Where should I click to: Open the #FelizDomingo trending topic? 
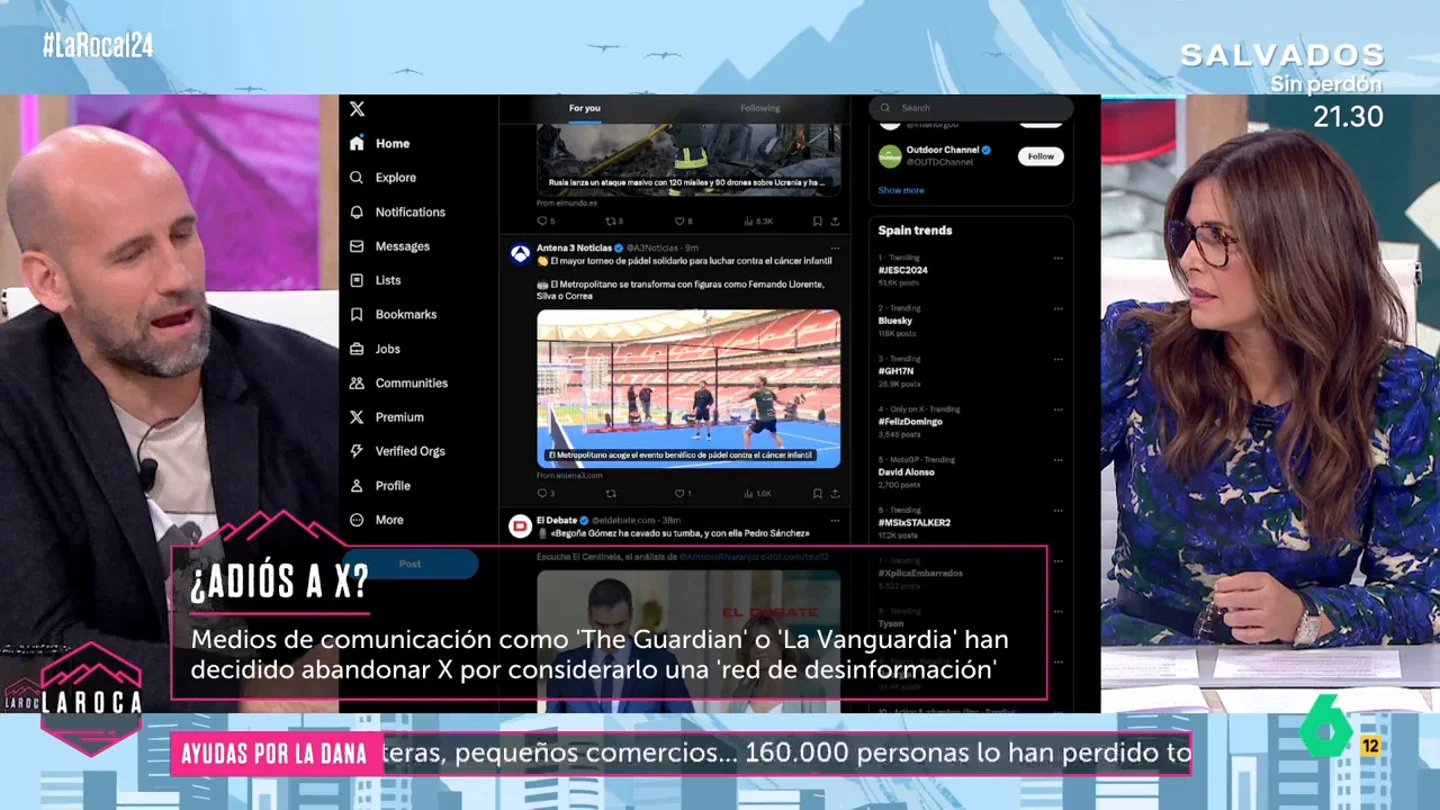pyautogui.click(x=910, y=422)
